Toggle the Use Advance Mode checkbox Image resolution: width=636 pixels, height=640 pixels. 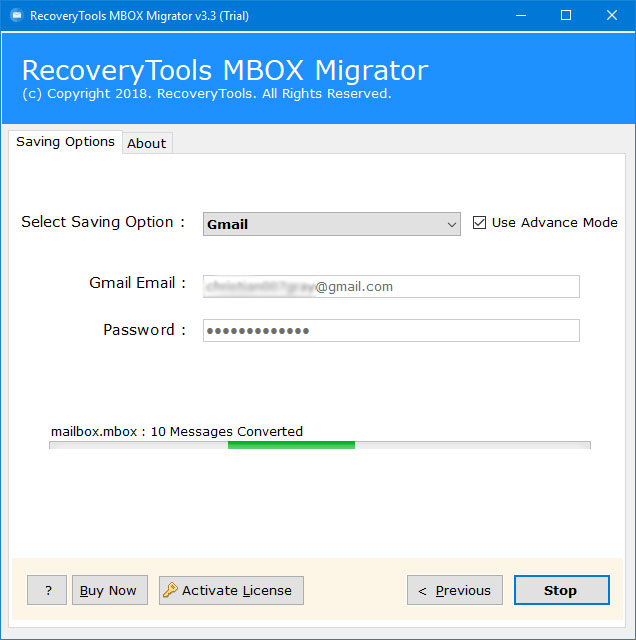(479, 223)
